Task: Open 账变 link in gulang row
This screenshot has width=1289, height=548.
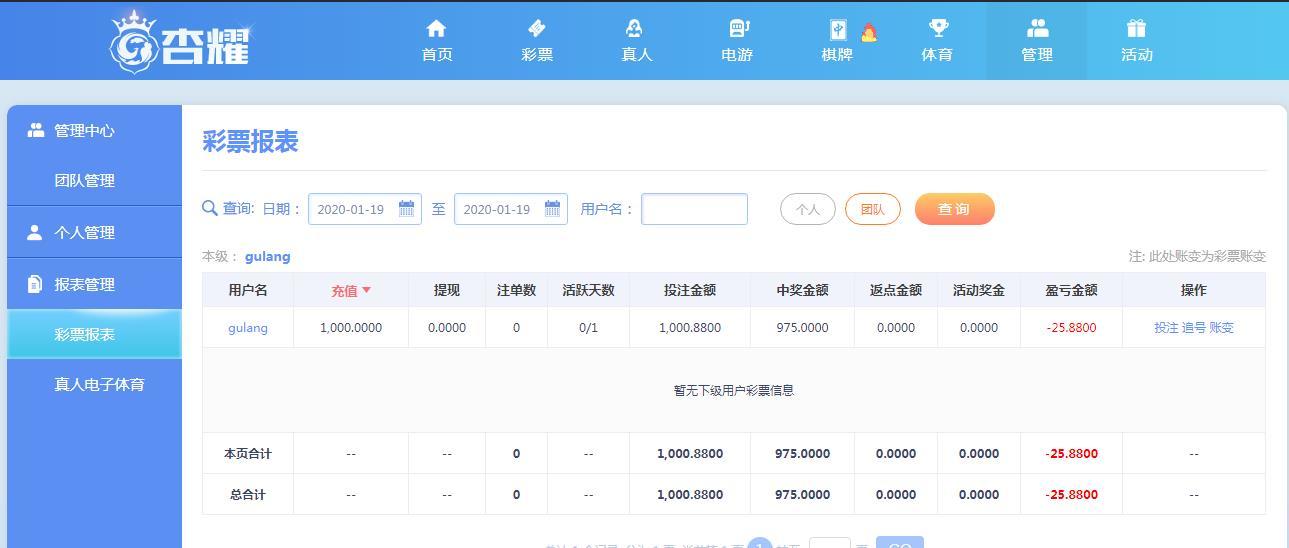Action: [1221, 328]
